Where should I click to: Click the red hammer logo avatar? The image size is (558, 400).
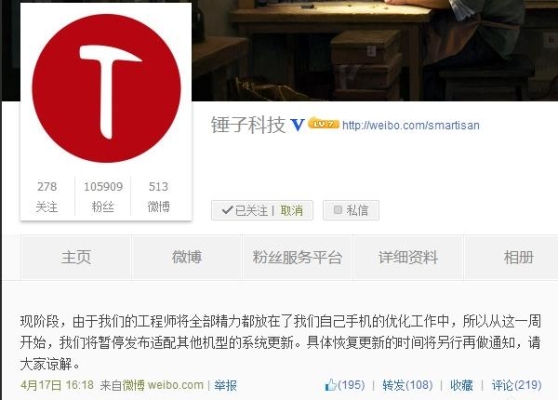click(x=106, y=88)
